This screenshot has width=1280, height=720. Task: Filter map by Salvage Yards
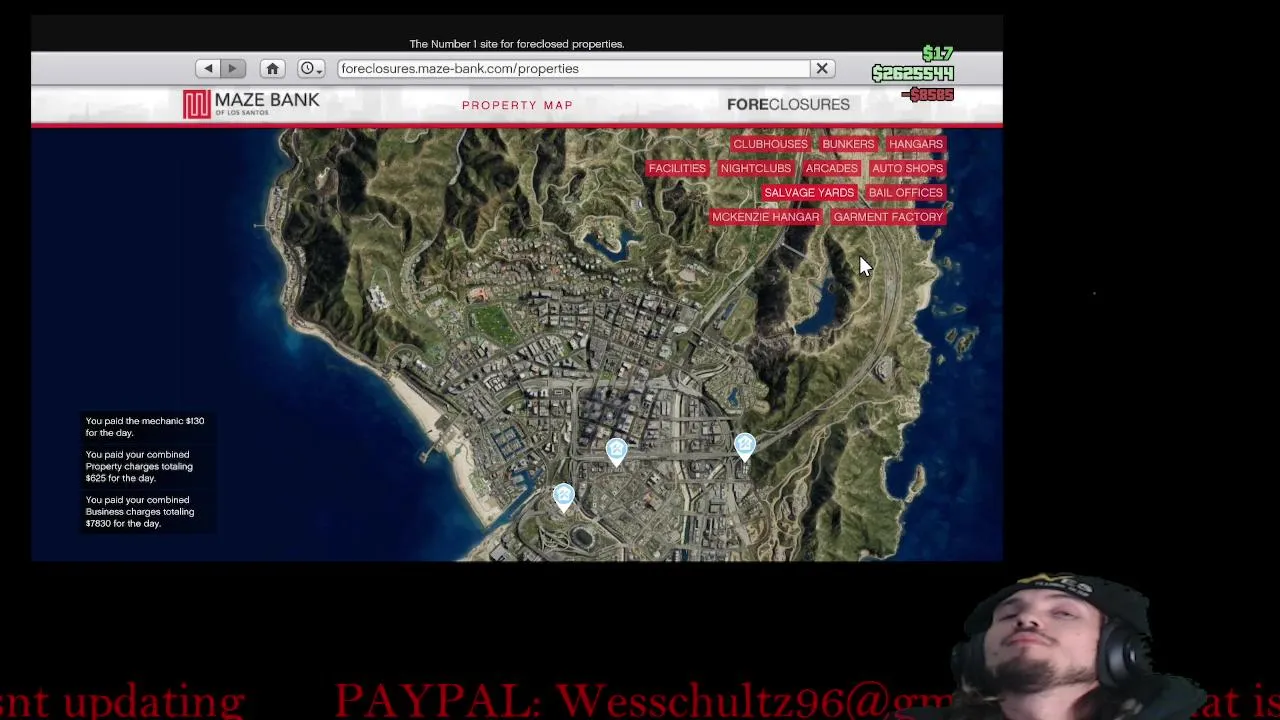809,192
